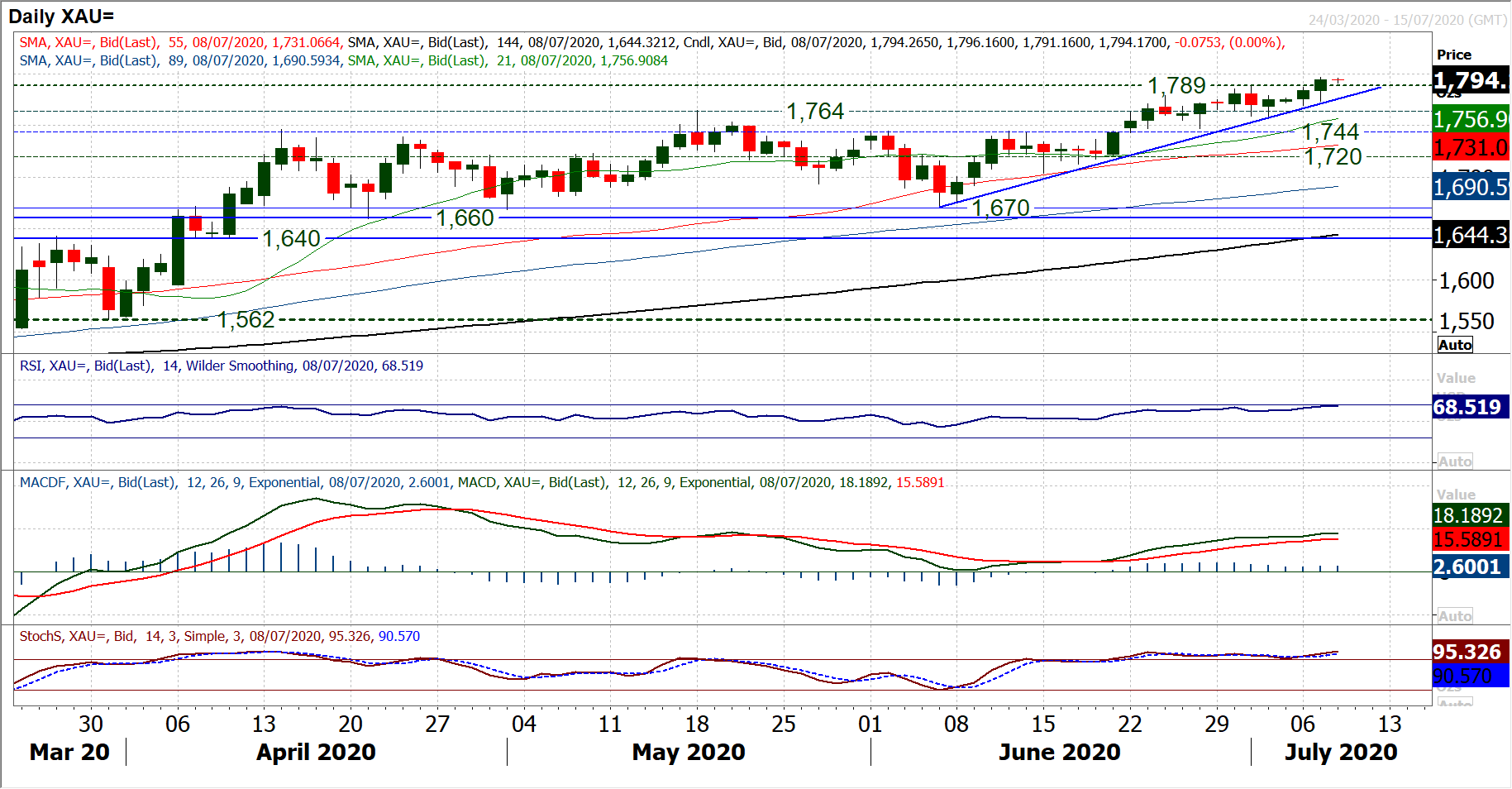Click the RSI indicator legend text
This screenshot has width=1512, height=789.
click(222, 366)
